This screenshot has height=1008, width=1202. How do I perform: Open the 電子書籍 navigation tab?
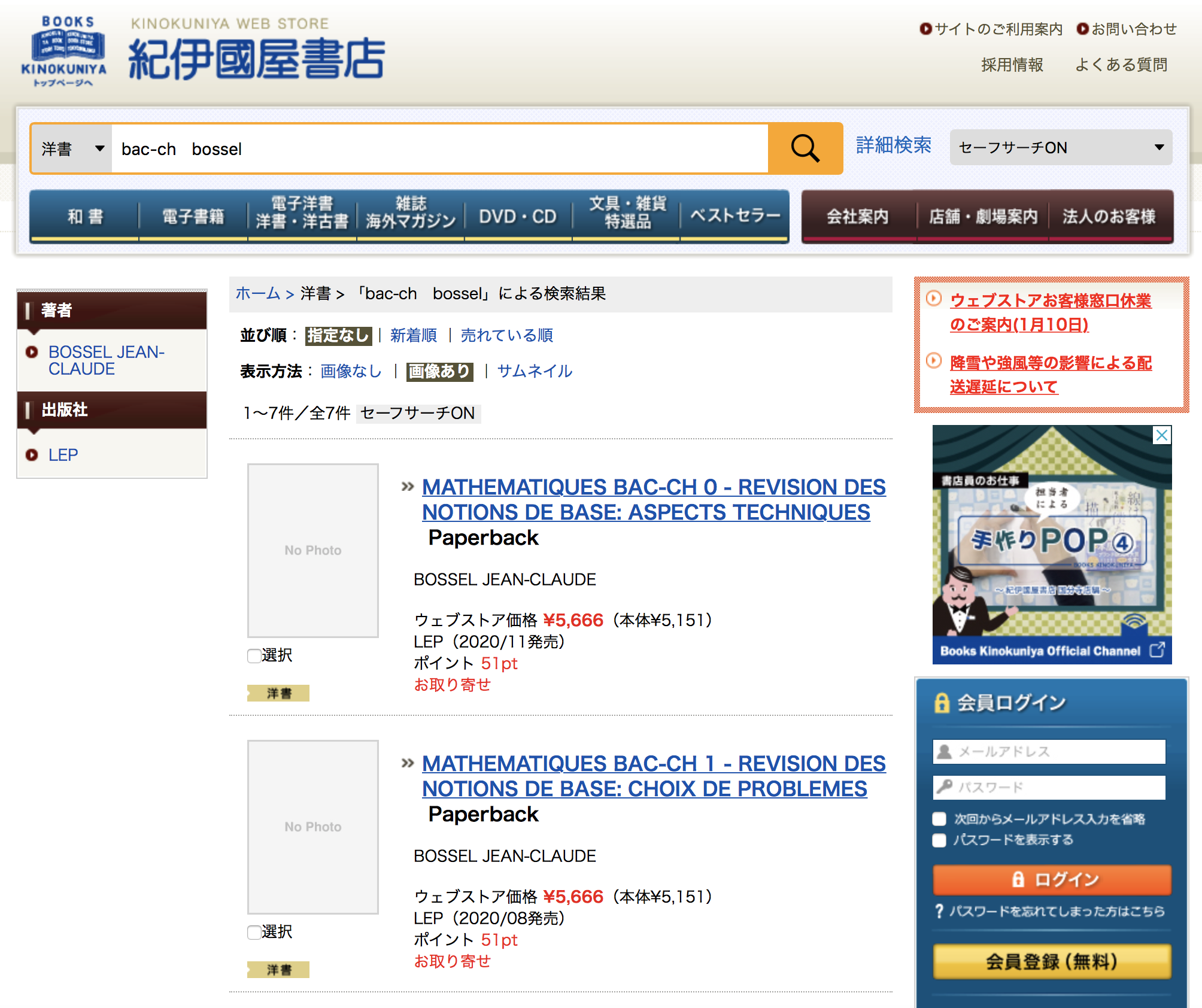193,216
